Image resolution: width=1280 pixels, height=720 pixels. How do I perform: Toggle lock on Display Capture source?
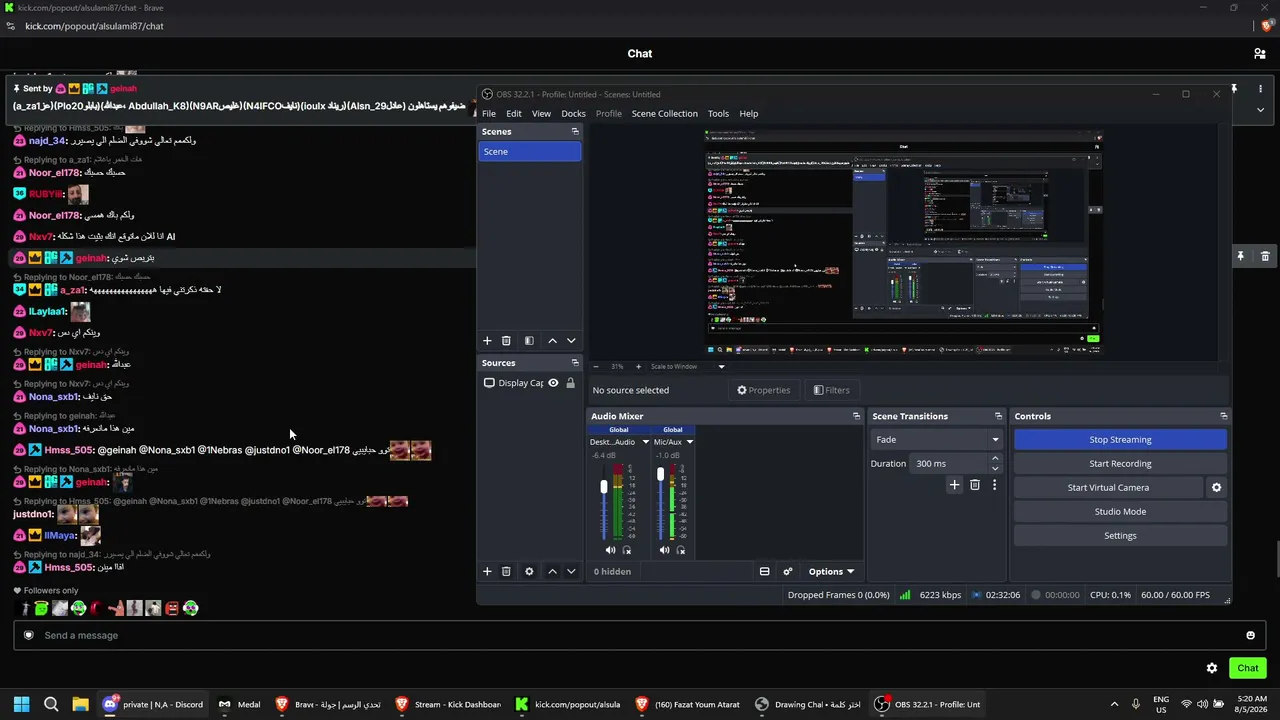[571, 383]
